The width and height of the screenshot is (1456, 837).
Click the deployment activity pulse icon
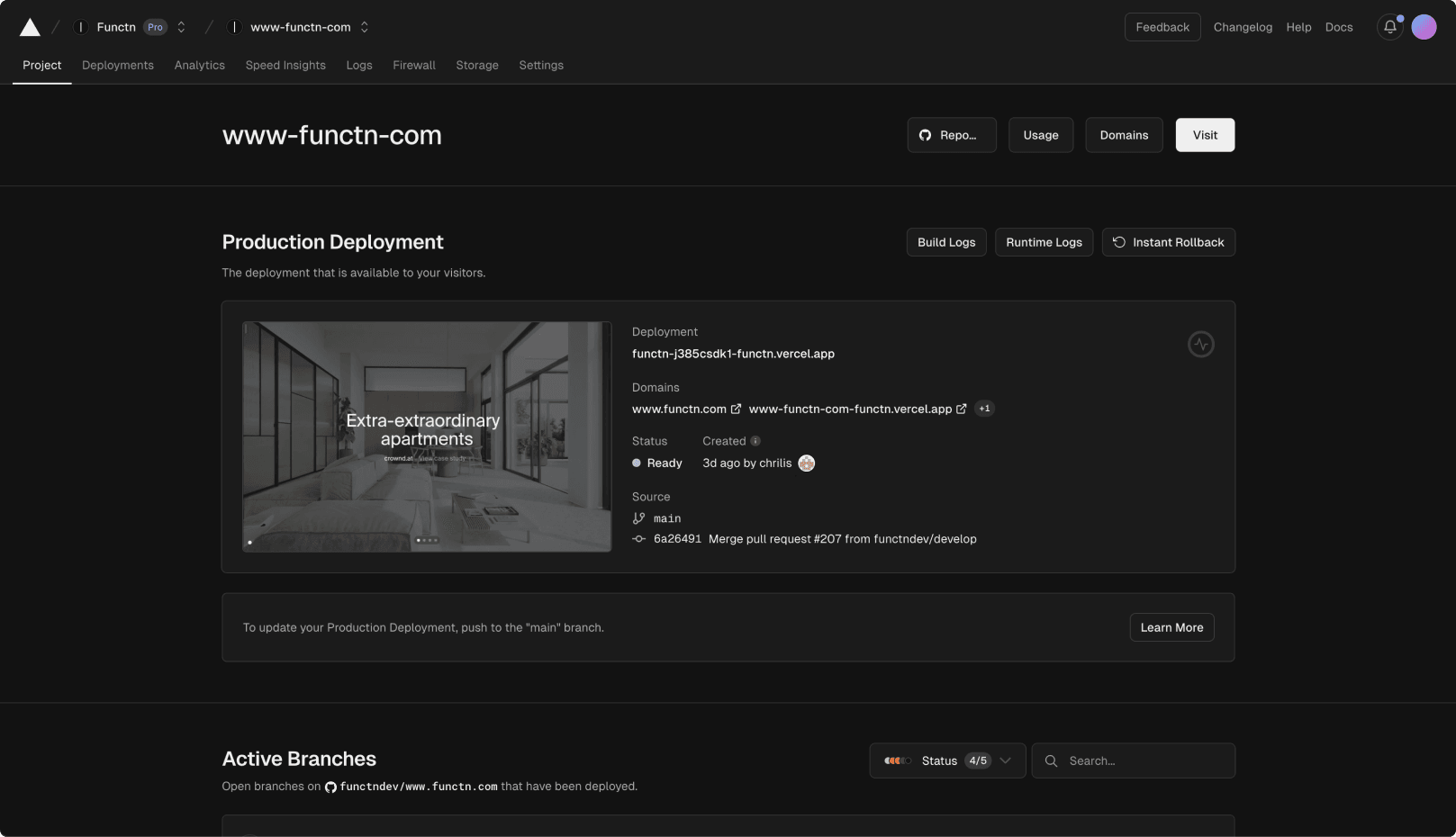pyautogui.click(x=1200, y=344)
